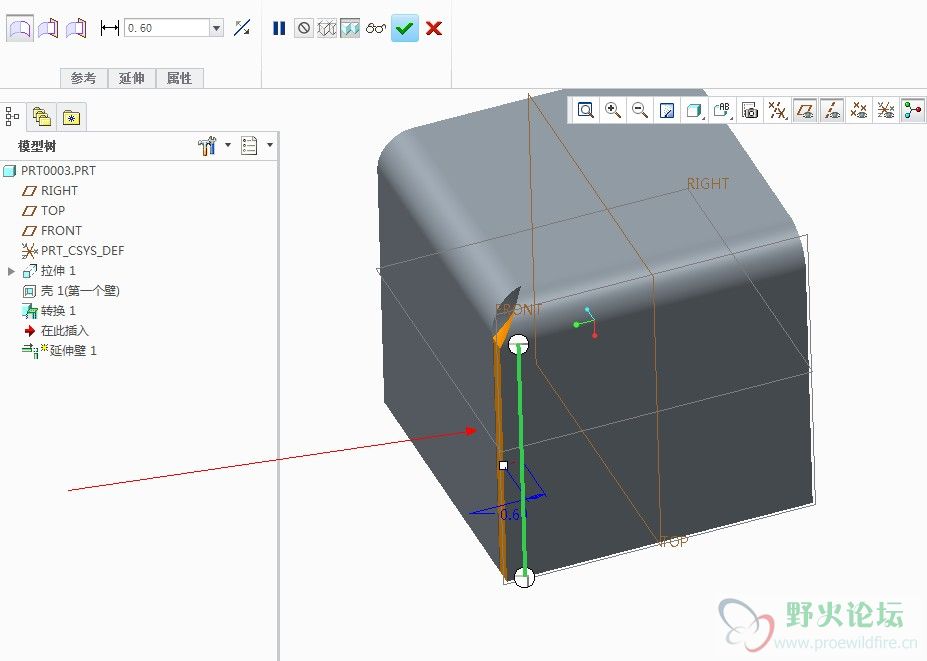The width and height of the screenshot is (927, 661).
Task: Pause the extend wall tool
Action: click(x=279, y=28)
